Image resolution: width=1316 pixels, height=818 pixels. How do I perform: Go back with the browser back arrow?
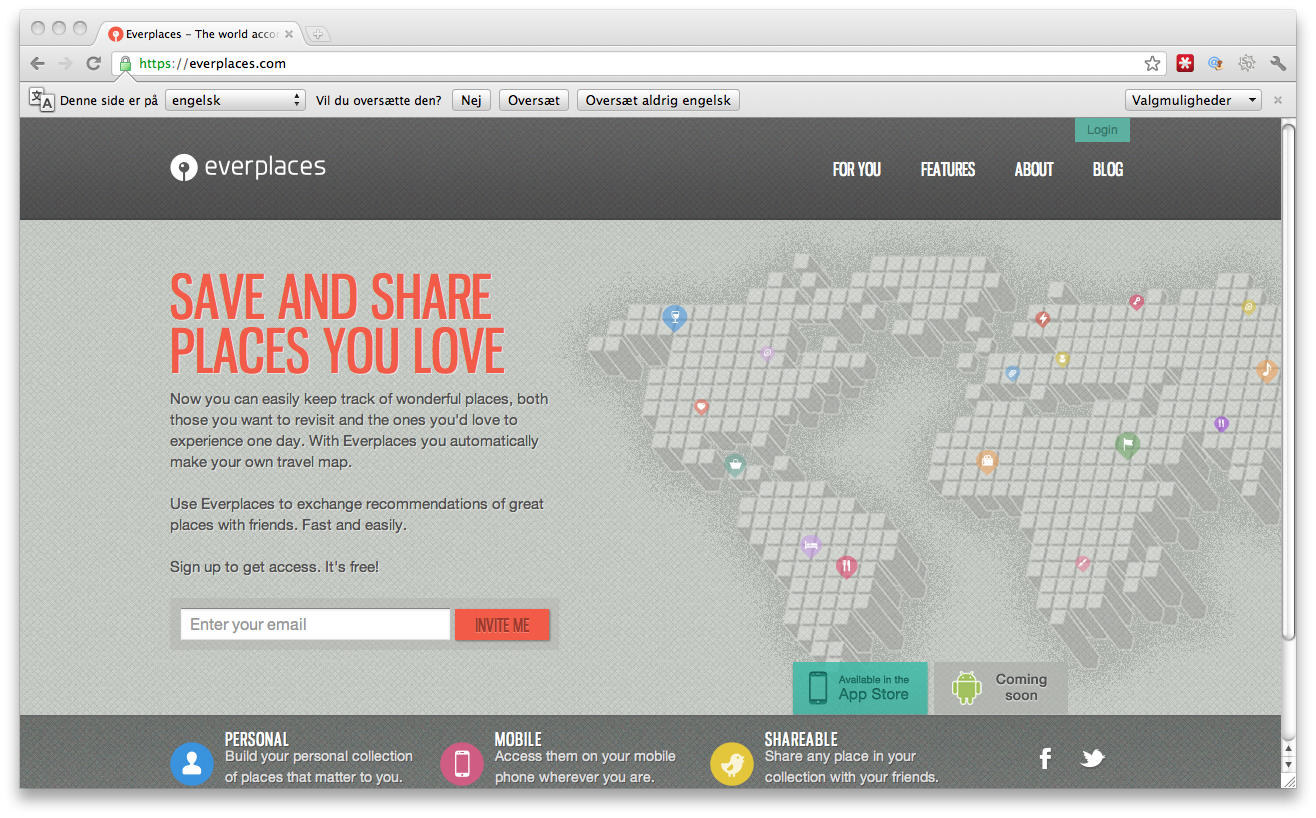pos(37,63)
